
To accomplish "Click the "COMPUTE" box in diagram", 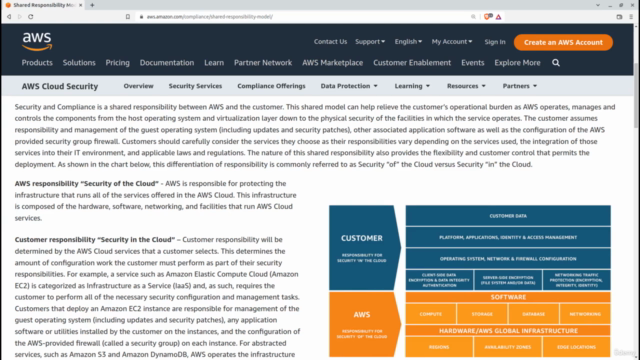I will [x=431, y=314].
